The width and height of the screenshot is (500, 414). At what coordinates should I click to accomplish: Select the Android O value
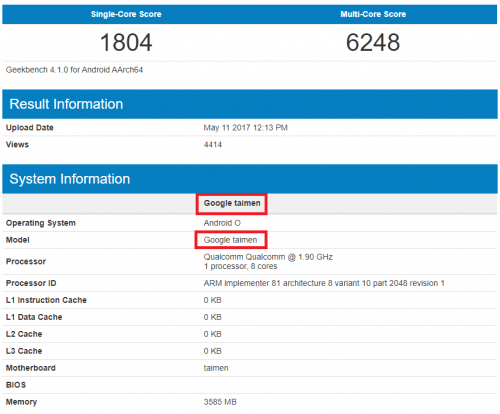pyautogui.click(x=222, y=223)
